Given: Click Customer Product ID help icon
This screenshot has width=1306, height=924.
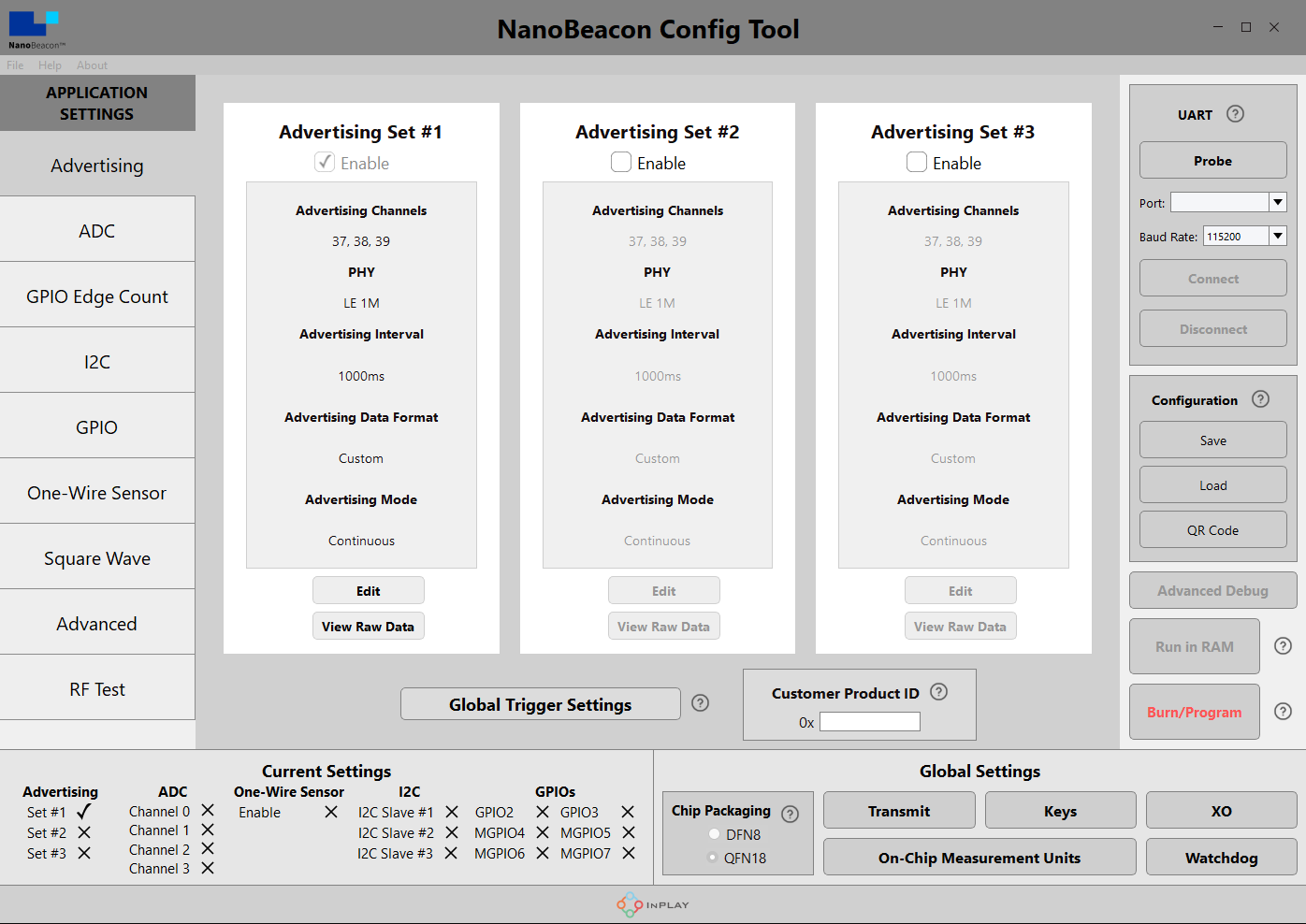Looking at the screenshot, I should point(939,692).
